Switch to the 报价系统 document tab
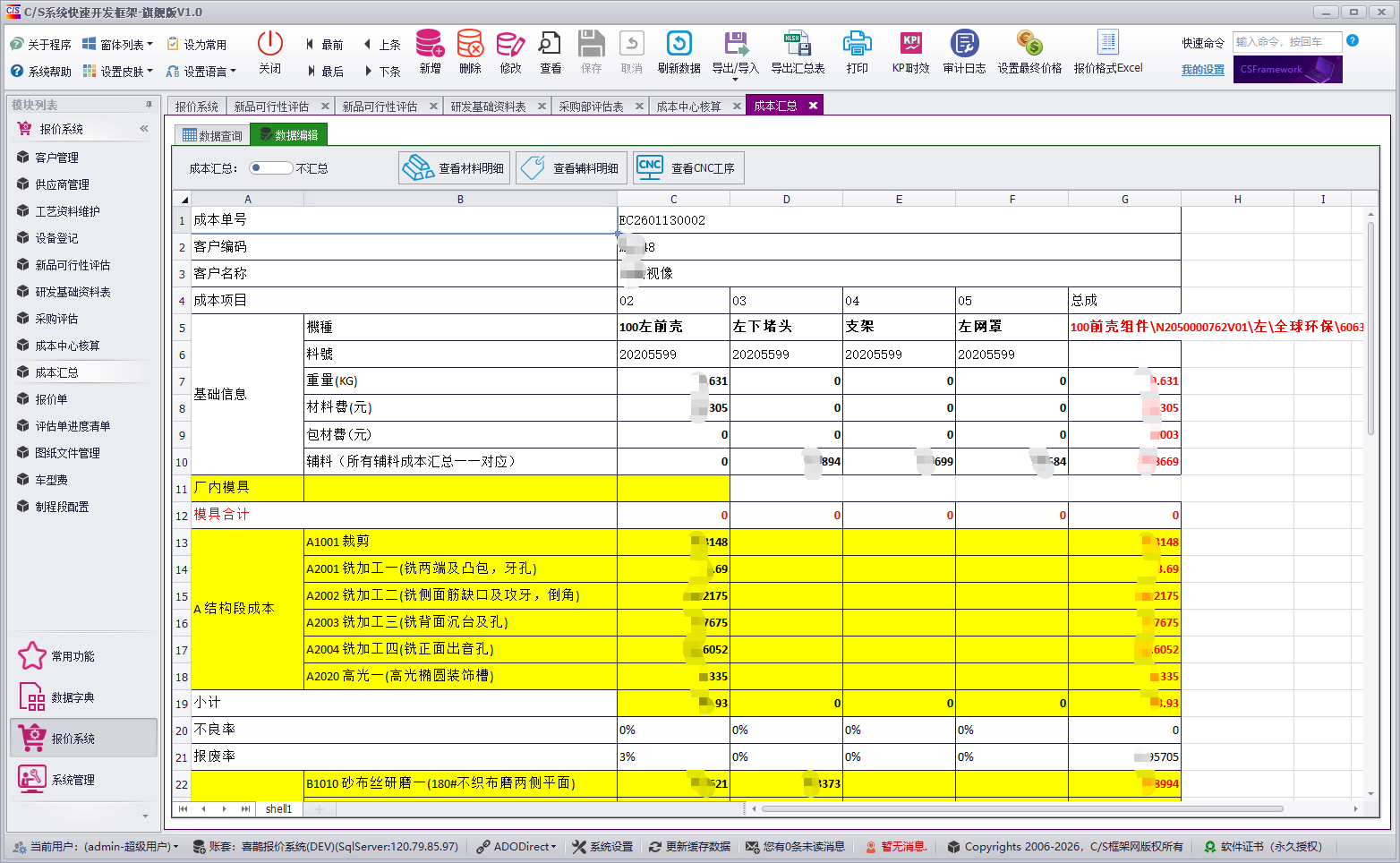1400x863 pixels. coord(197,107)
